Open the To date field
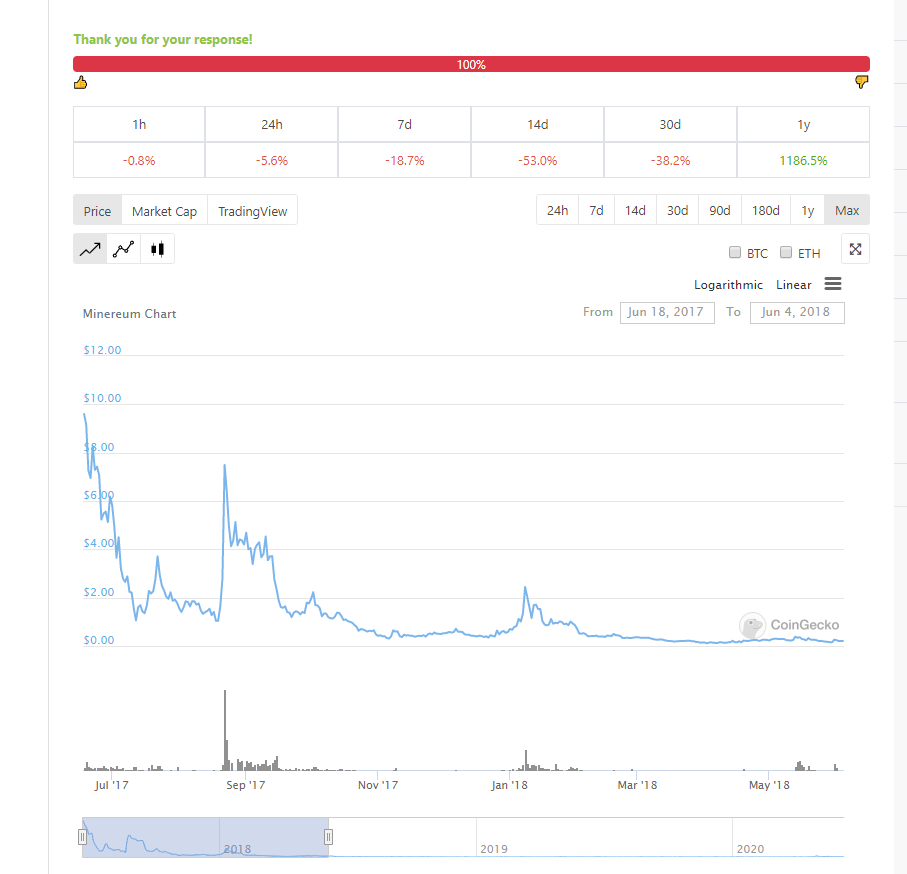The image size is (907, 874). pyautogui.click(x=797, y=313)
